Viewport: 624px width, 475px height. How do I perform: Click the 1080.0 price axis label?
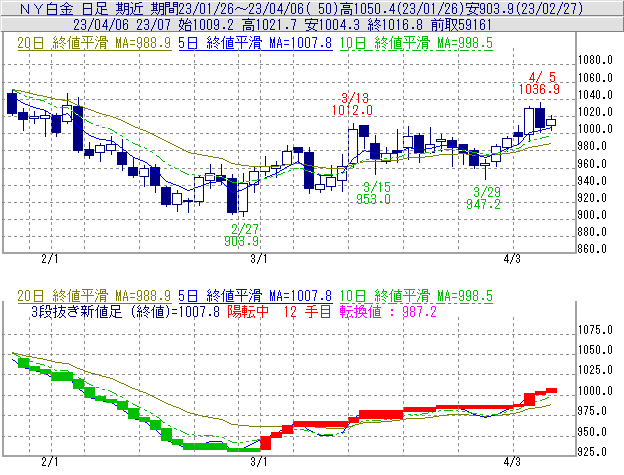(595, 60)
